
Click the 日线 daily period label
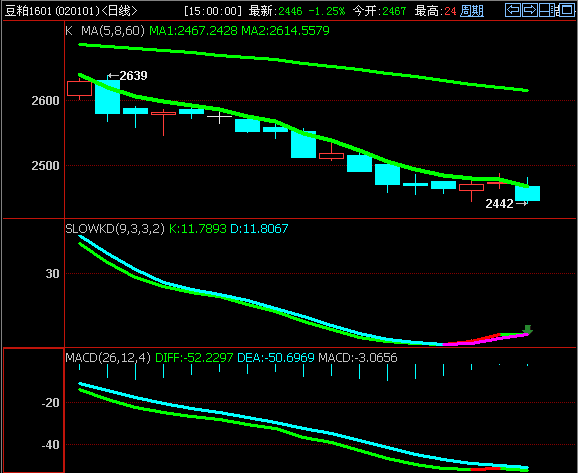point(119,11)
